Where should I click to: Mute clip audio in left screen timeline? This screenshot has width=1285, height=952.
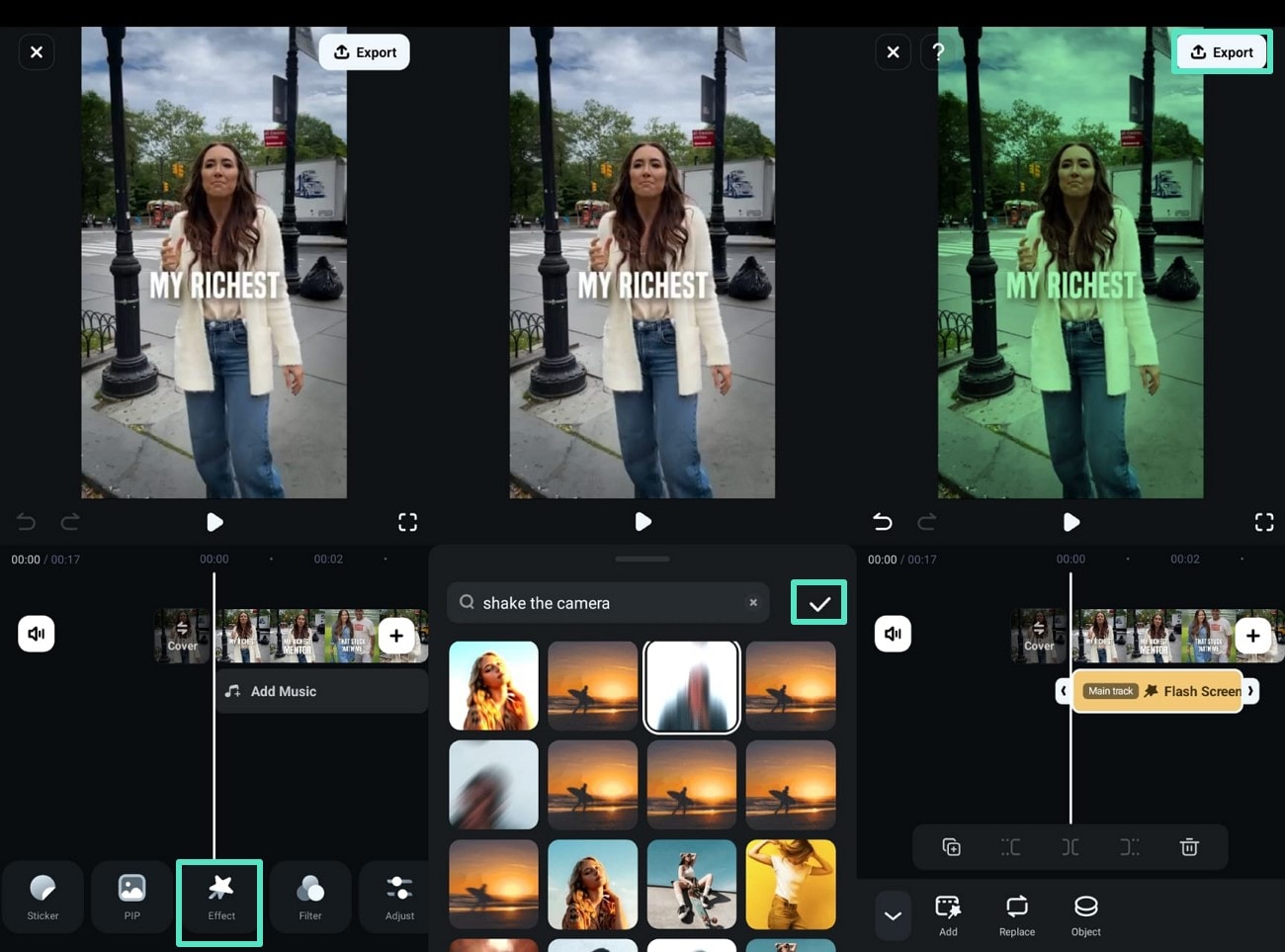pos(37,634)
